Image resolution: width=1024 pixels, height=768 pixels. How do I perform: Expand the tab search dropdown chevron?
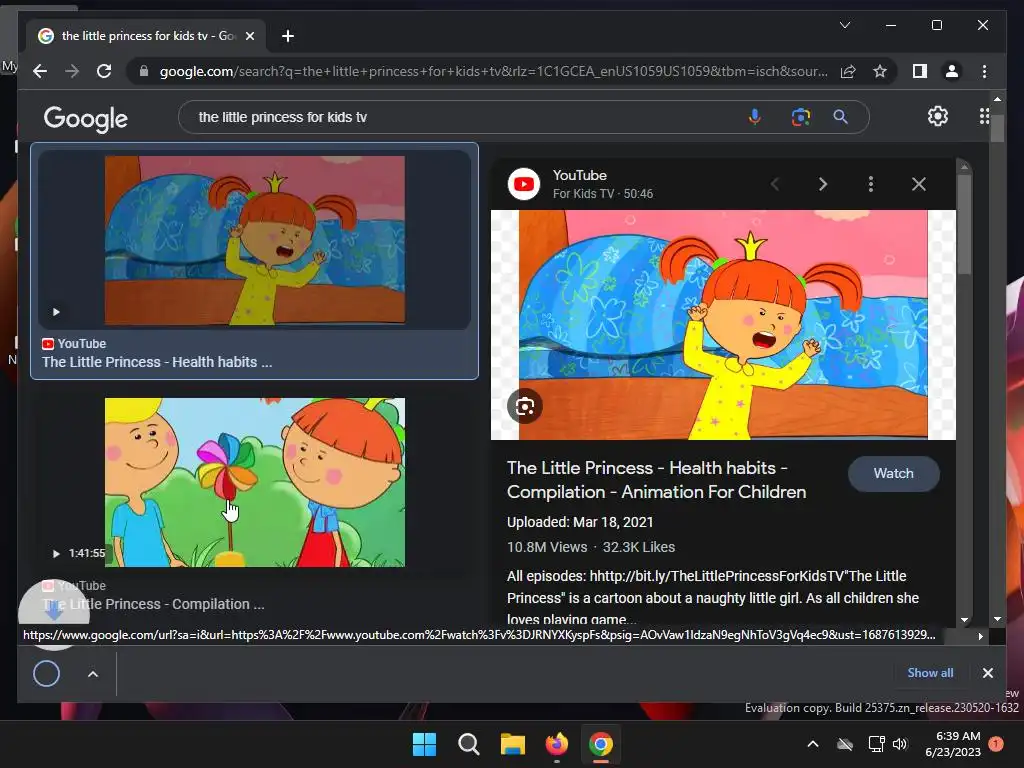pyautogui.click(x=844, y=25)
